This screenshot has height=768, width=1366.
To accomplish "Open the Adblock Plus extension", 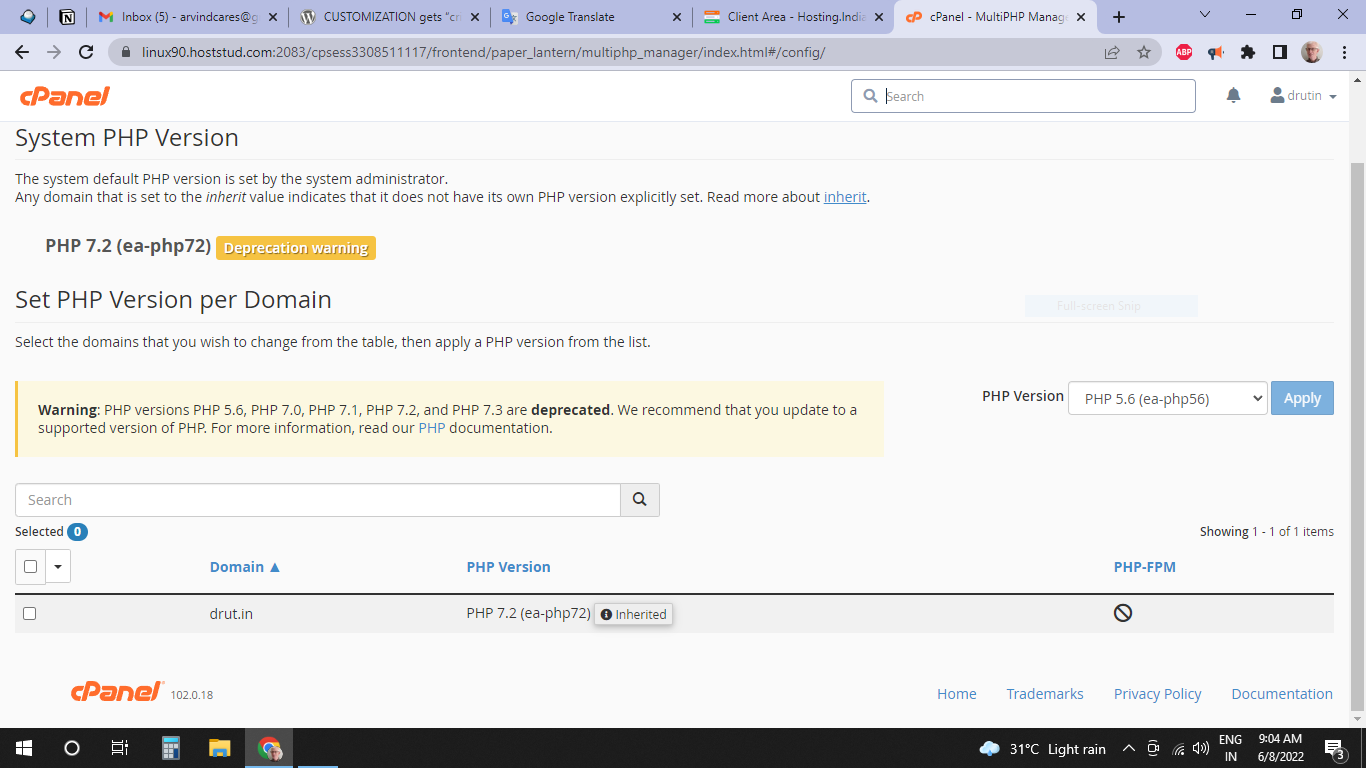I will (1184, 52).
